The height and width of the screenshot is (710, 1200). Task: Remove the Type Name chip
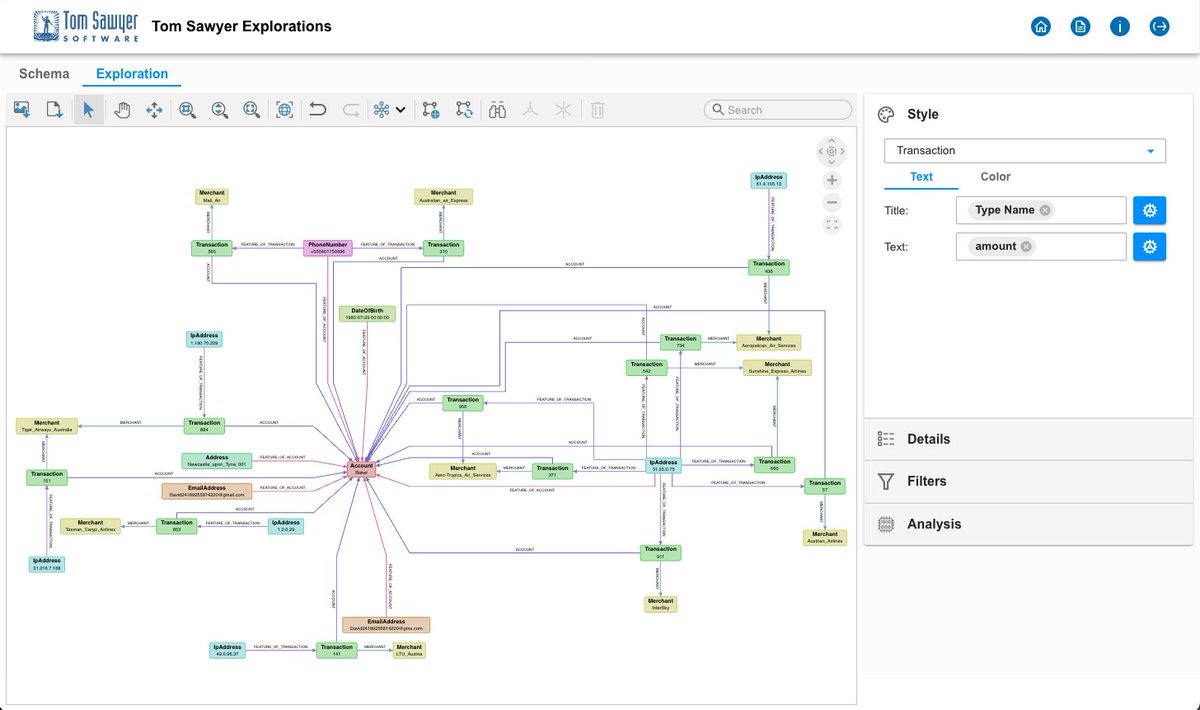click(x=1045, y=210)
